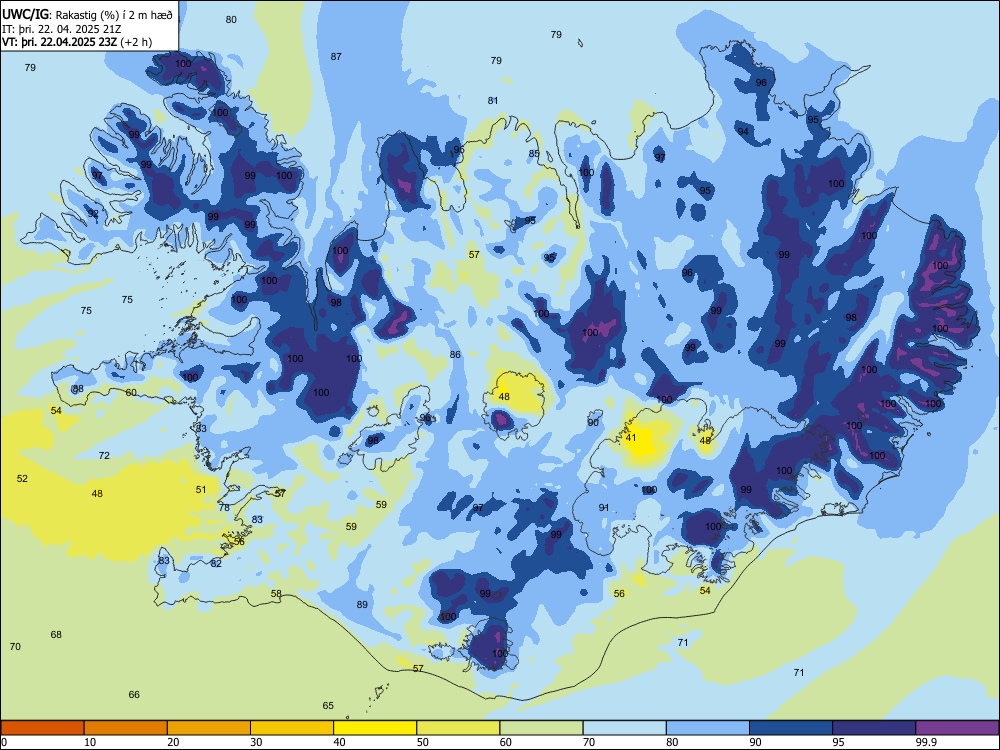Image resolution: width=1000 pixels, height=750 pixels.
Task: Click the humidity value '88' on the western peninsula
Action: coord(78,388)
